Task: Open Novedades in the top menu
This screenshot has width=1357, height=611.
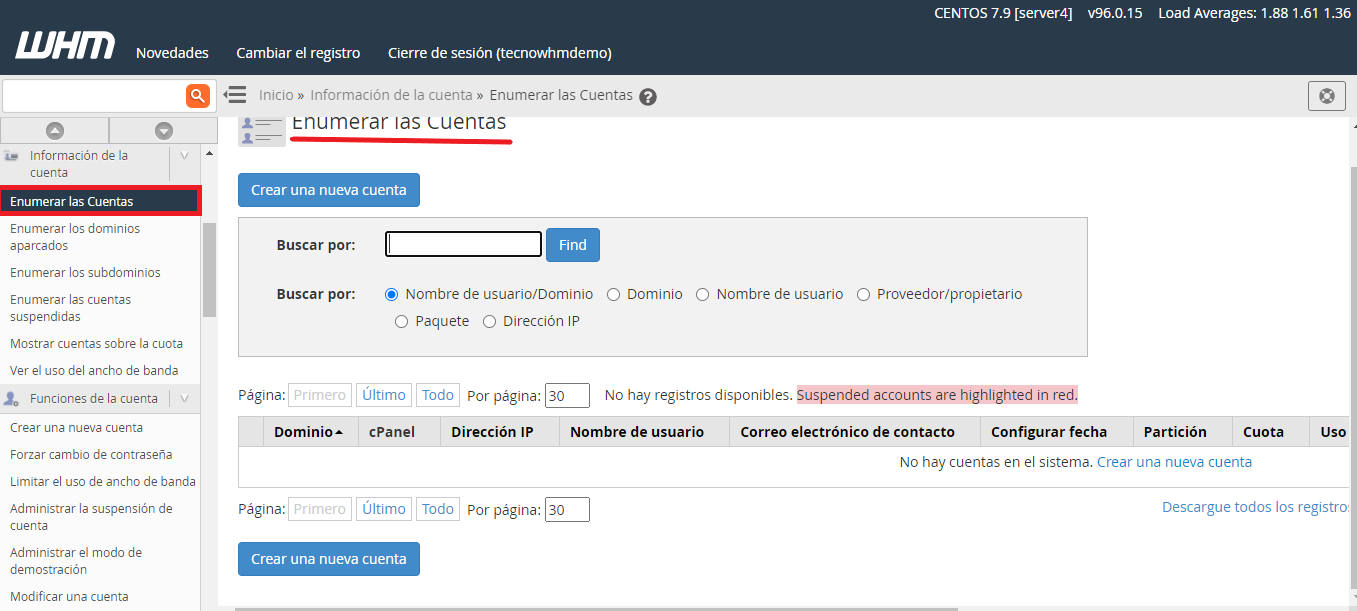Action: tap(172, 53)
